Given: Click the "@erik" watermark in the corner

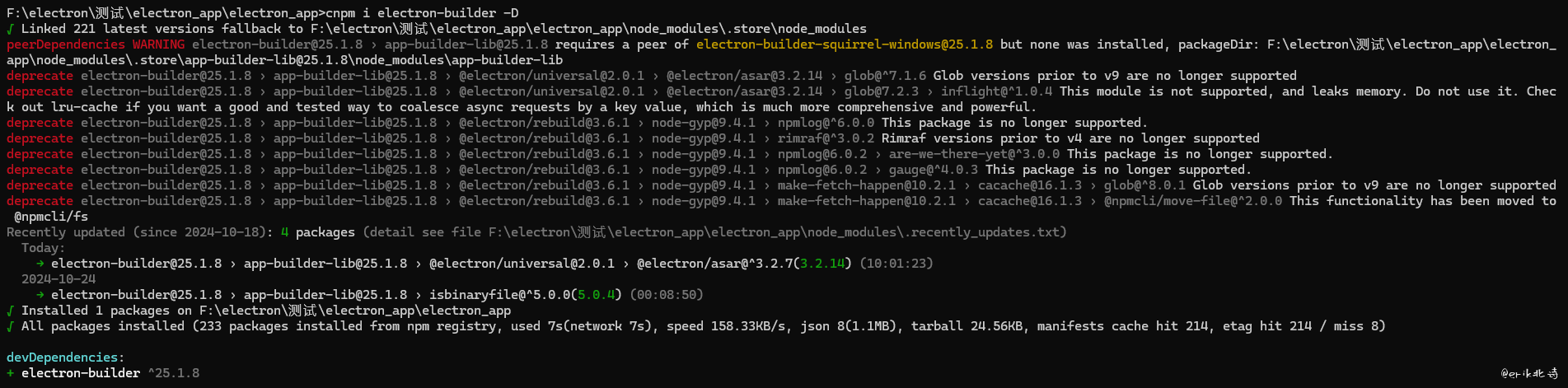Looking at the screenshot, I should point(1528,373).
